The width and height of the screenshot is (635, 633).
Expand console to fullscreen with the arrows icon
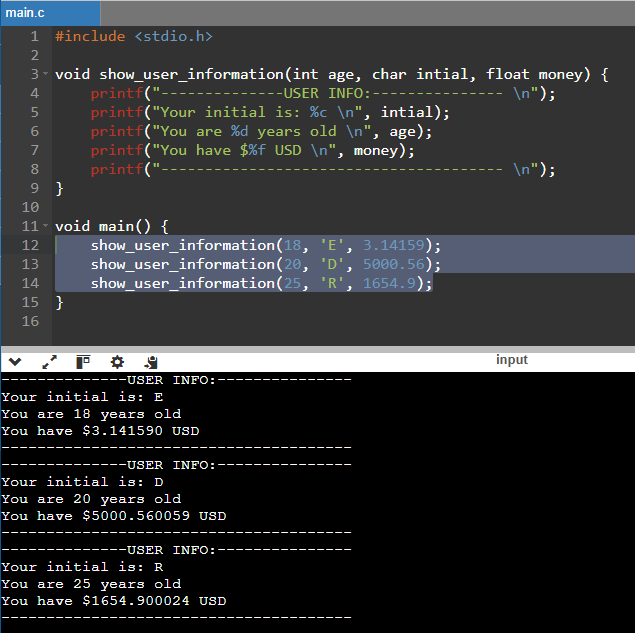point(49,362)
